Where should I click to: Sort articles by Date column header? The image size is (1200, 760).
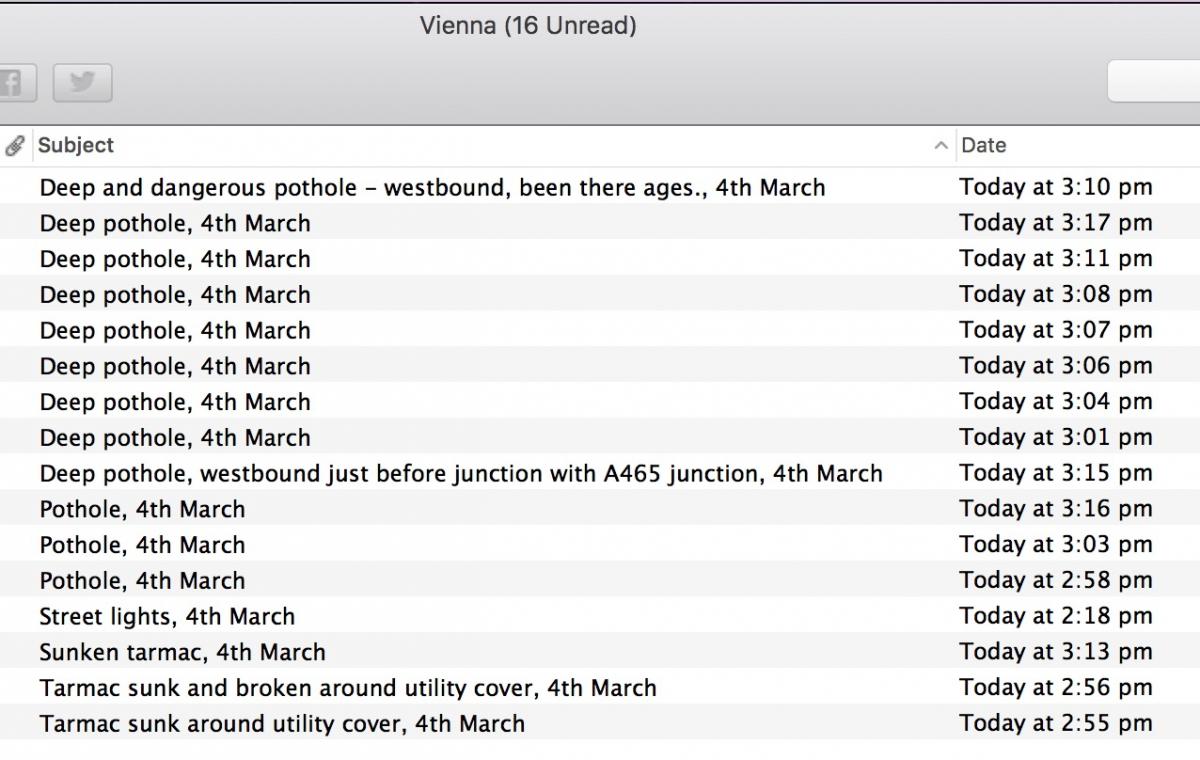point(984,146)
